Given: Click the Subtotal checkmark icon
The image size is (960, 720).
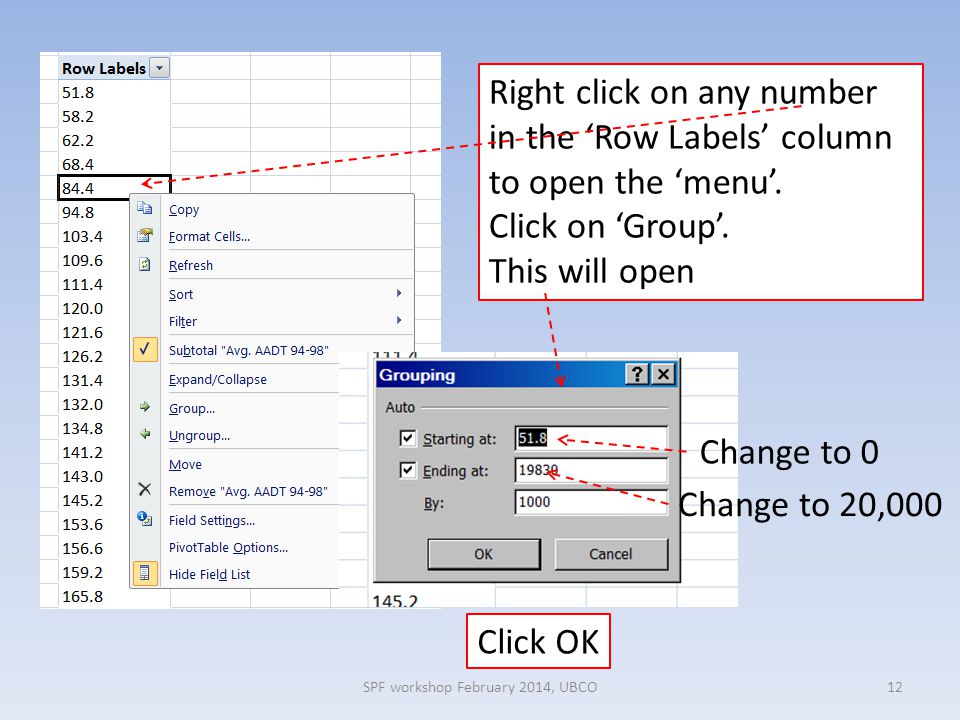Looking at the screenshot, I should 145,349.
